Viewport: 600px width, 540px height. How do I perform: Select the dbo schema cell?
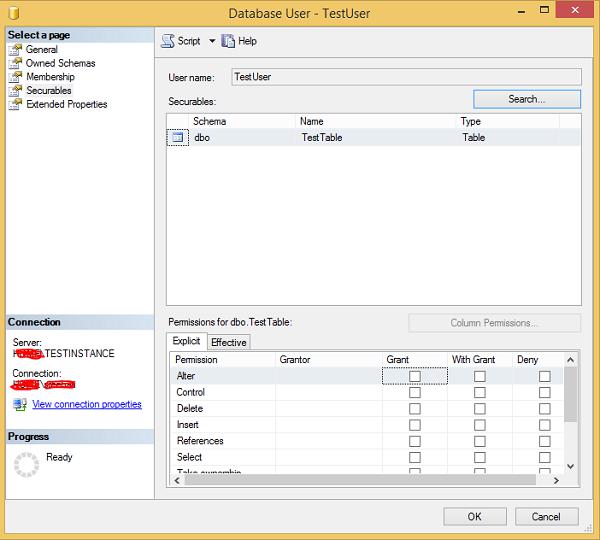pos(242,137)
